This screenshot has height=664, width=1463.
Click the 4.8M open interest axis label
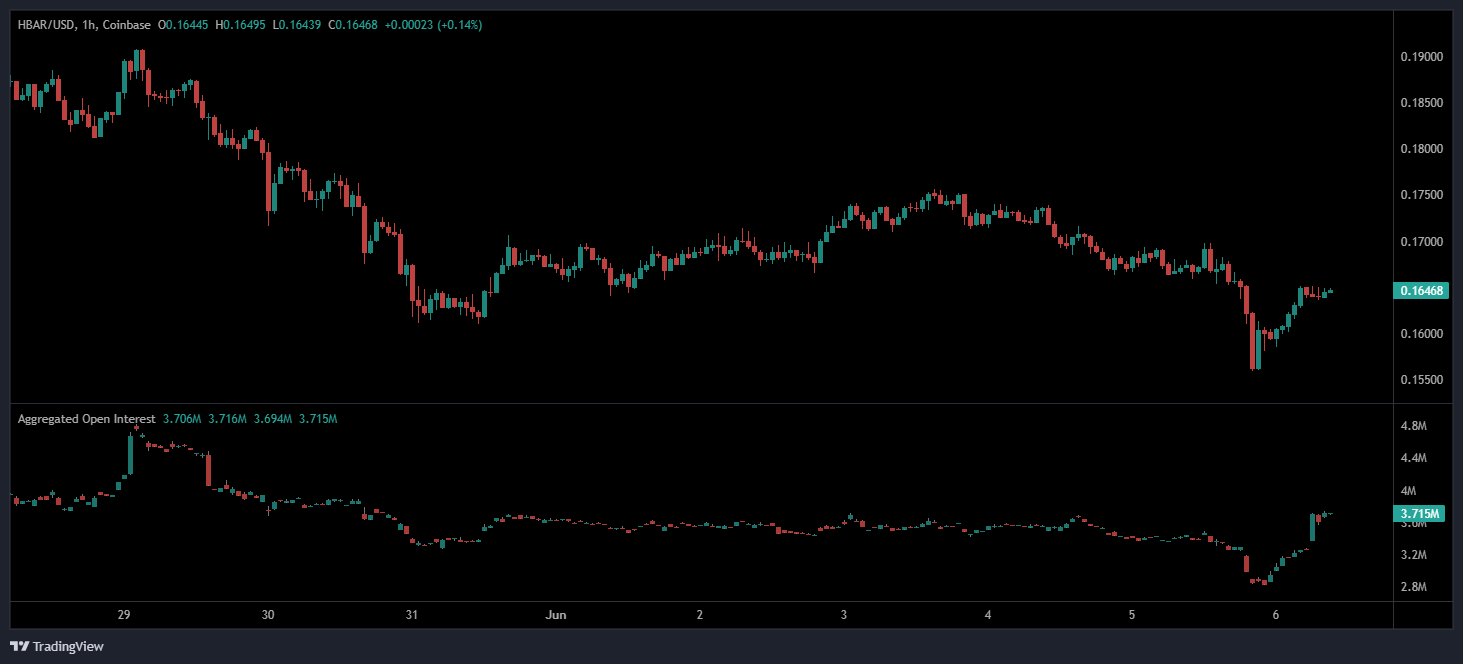click(1413, 426)
